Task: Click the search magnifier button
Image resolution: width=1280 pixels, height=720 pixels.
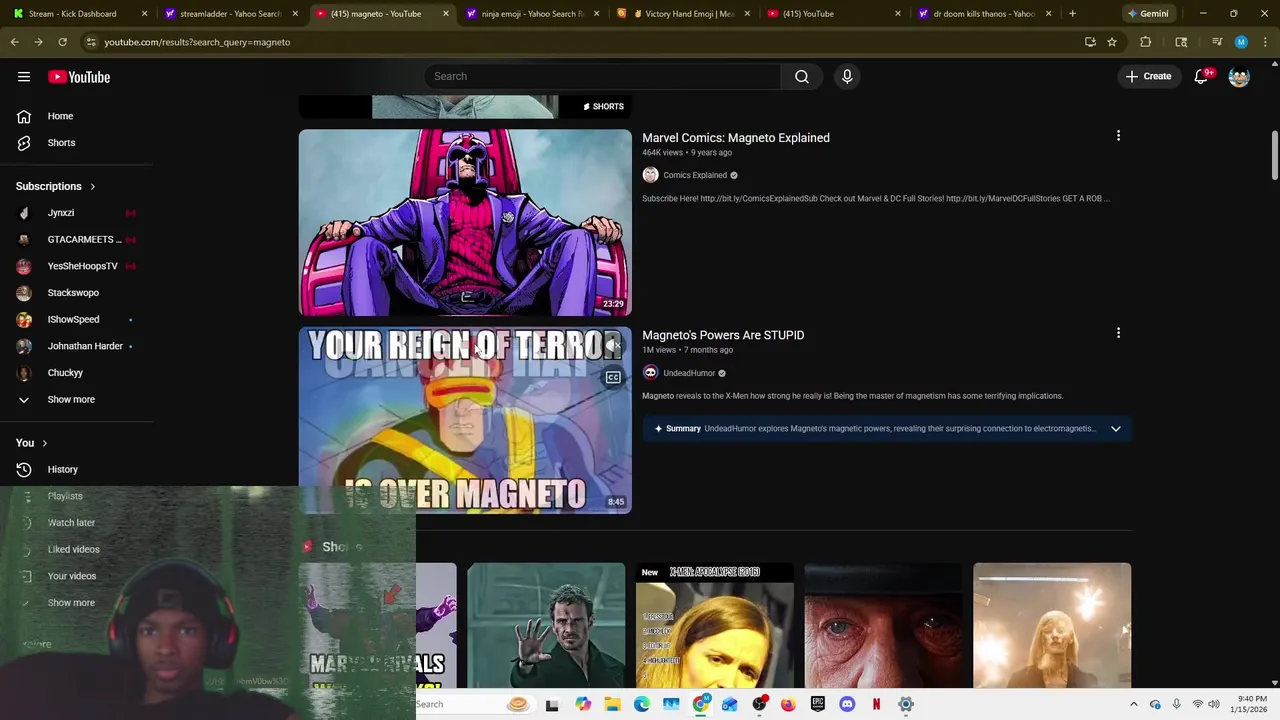Action: [x=802, y=77]
